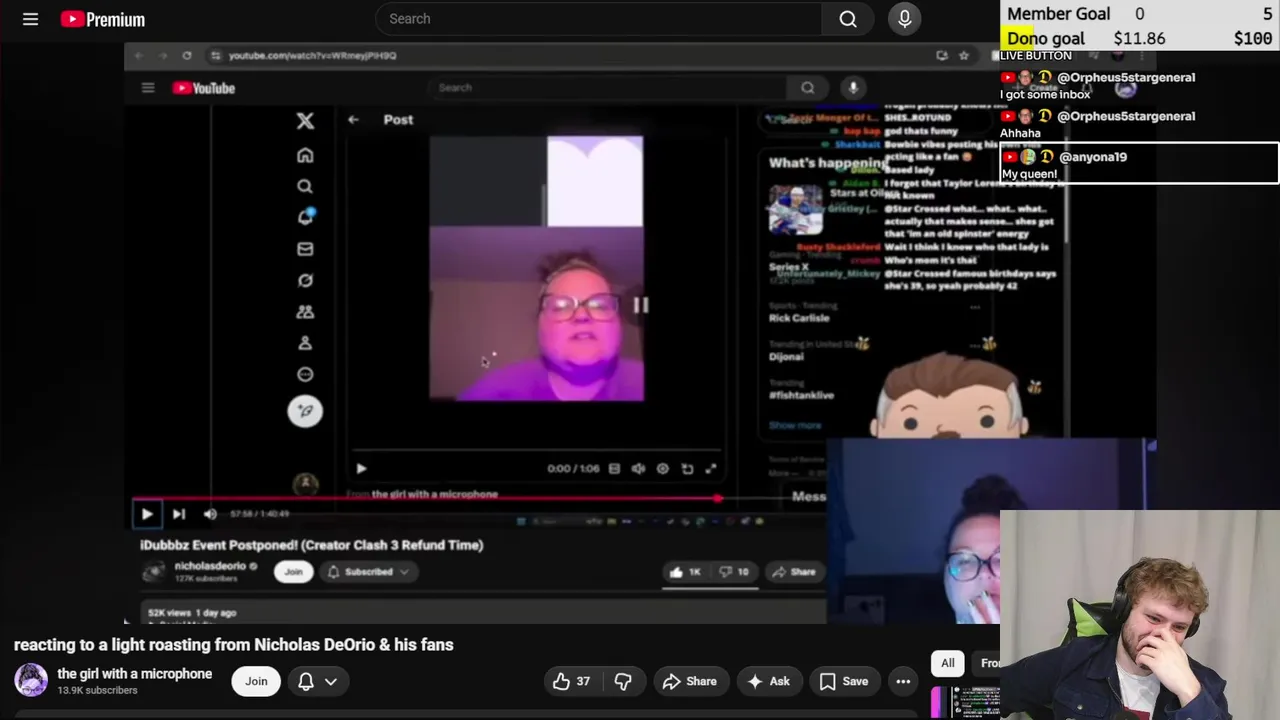The width and height of the screenshot is (1280, 720).
Task: Share the reacting video
Action: coord(690,681)
